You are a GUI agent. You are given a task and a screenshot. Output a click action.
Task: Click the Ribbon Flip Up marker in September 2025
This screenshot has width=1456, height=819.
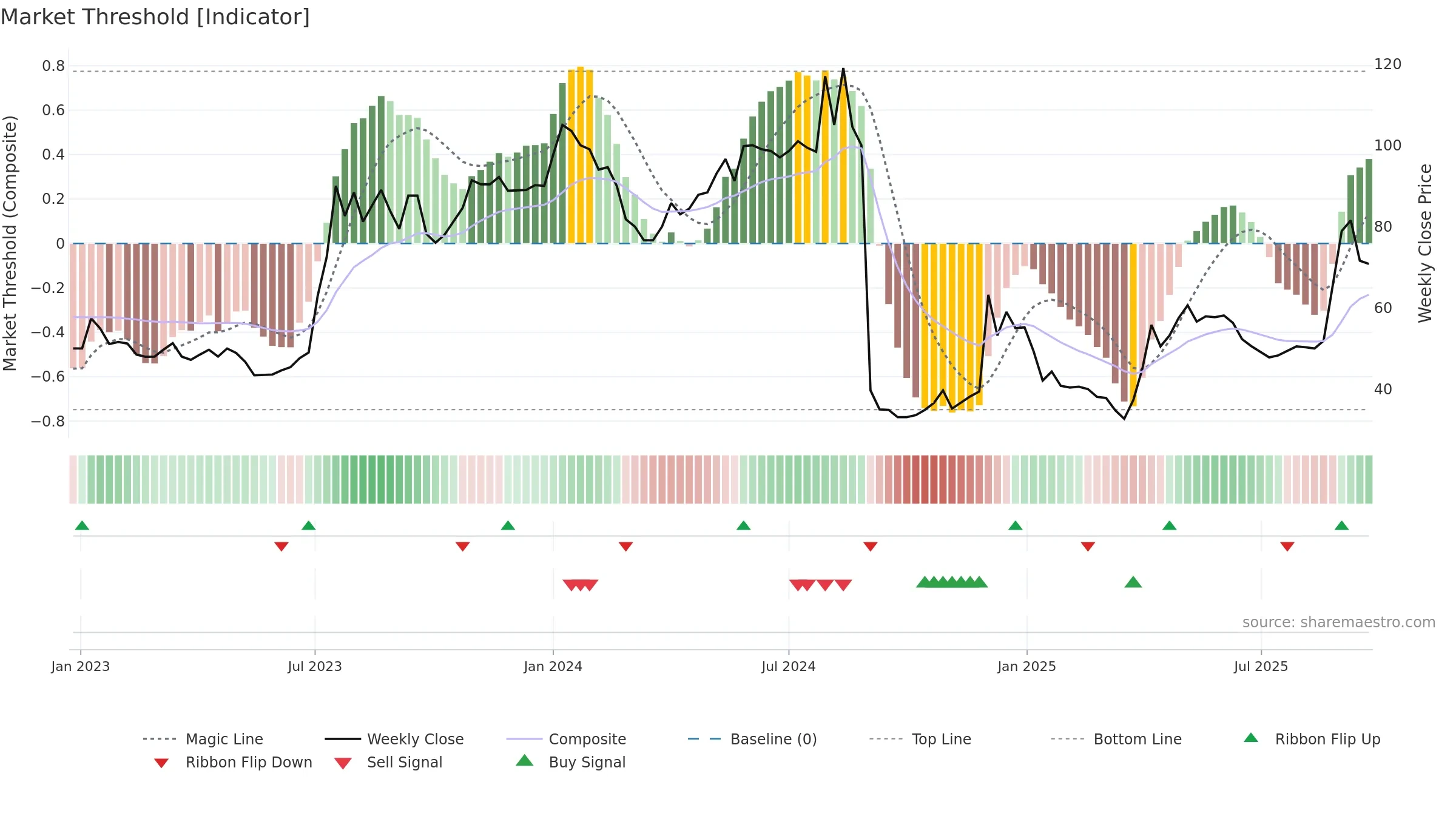tap(1341, 525)
